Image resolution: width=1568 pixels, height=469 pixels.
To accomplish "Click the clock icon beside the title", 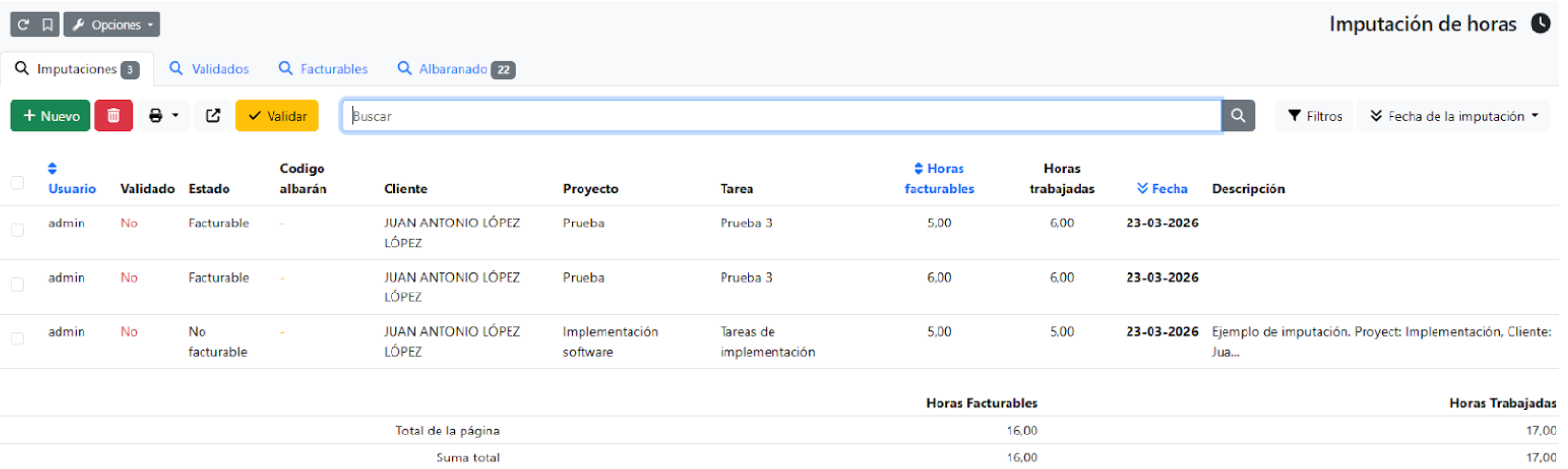I will [x=1539, y=24].
